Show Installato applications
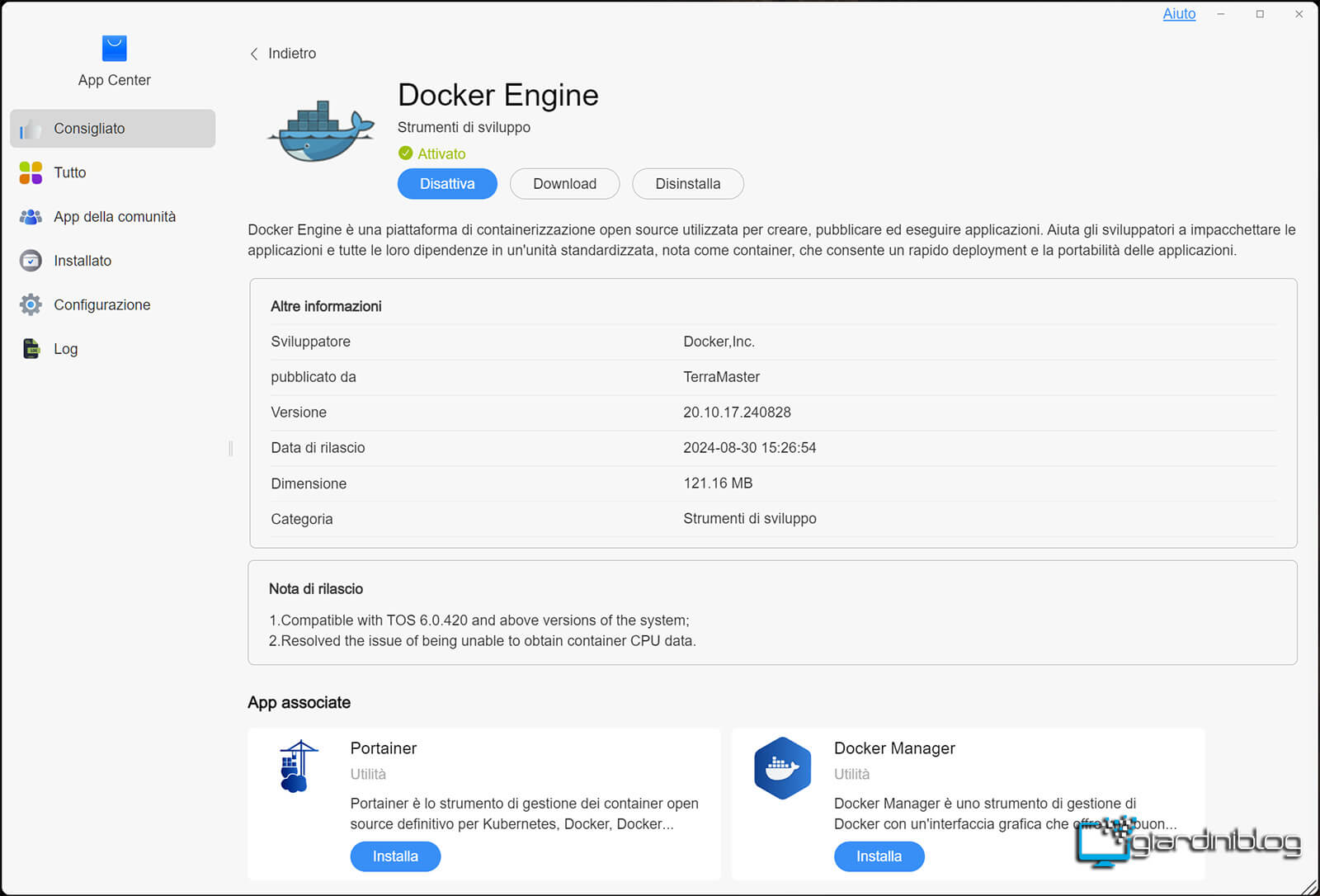 coord(113,261)
